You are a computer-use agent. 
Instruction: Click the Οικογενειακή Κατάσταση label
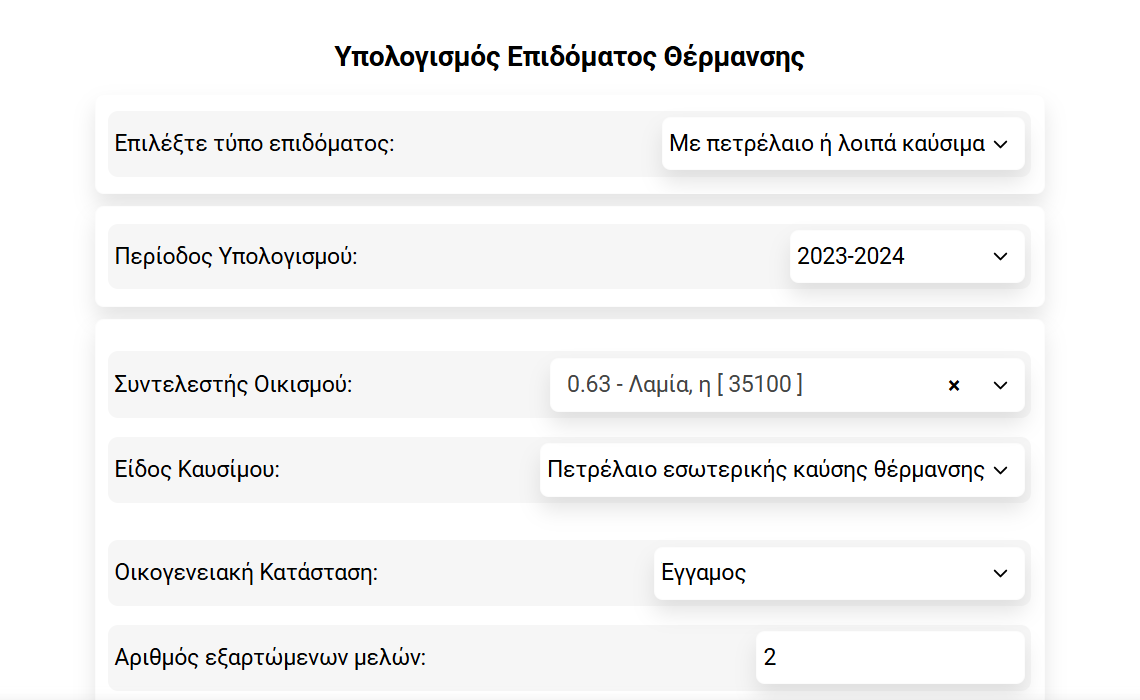coord(247,573)
